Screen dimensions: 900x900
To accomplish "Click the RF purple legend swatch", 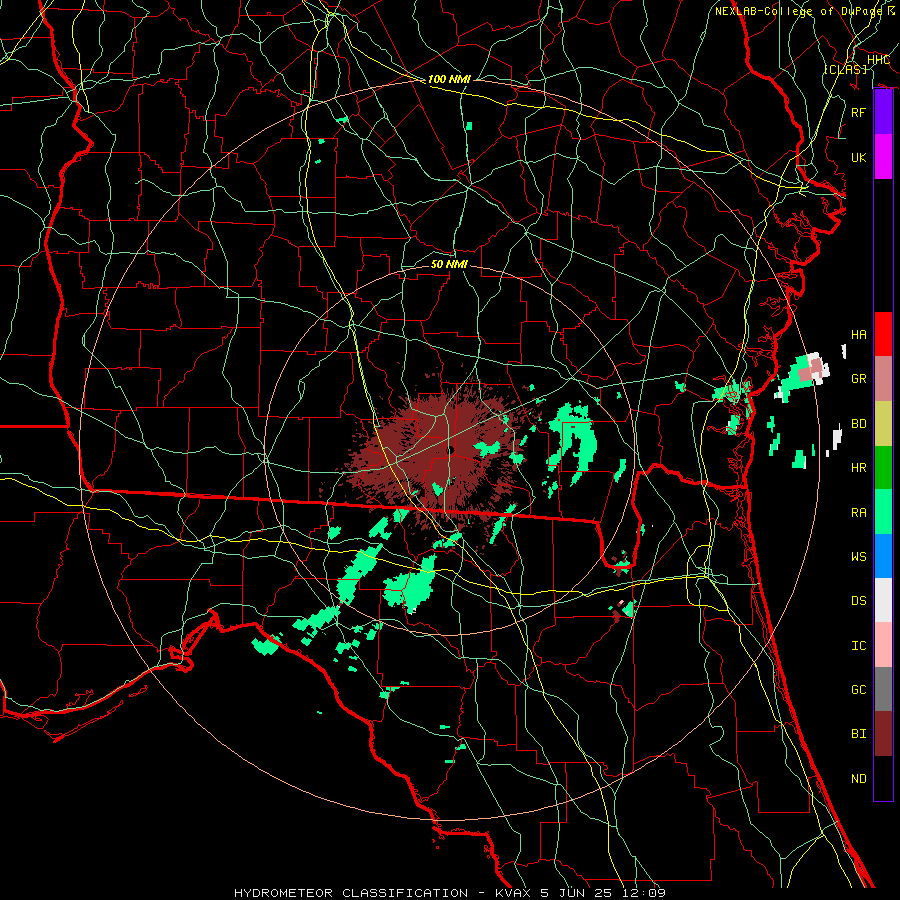I will point(883,112).
